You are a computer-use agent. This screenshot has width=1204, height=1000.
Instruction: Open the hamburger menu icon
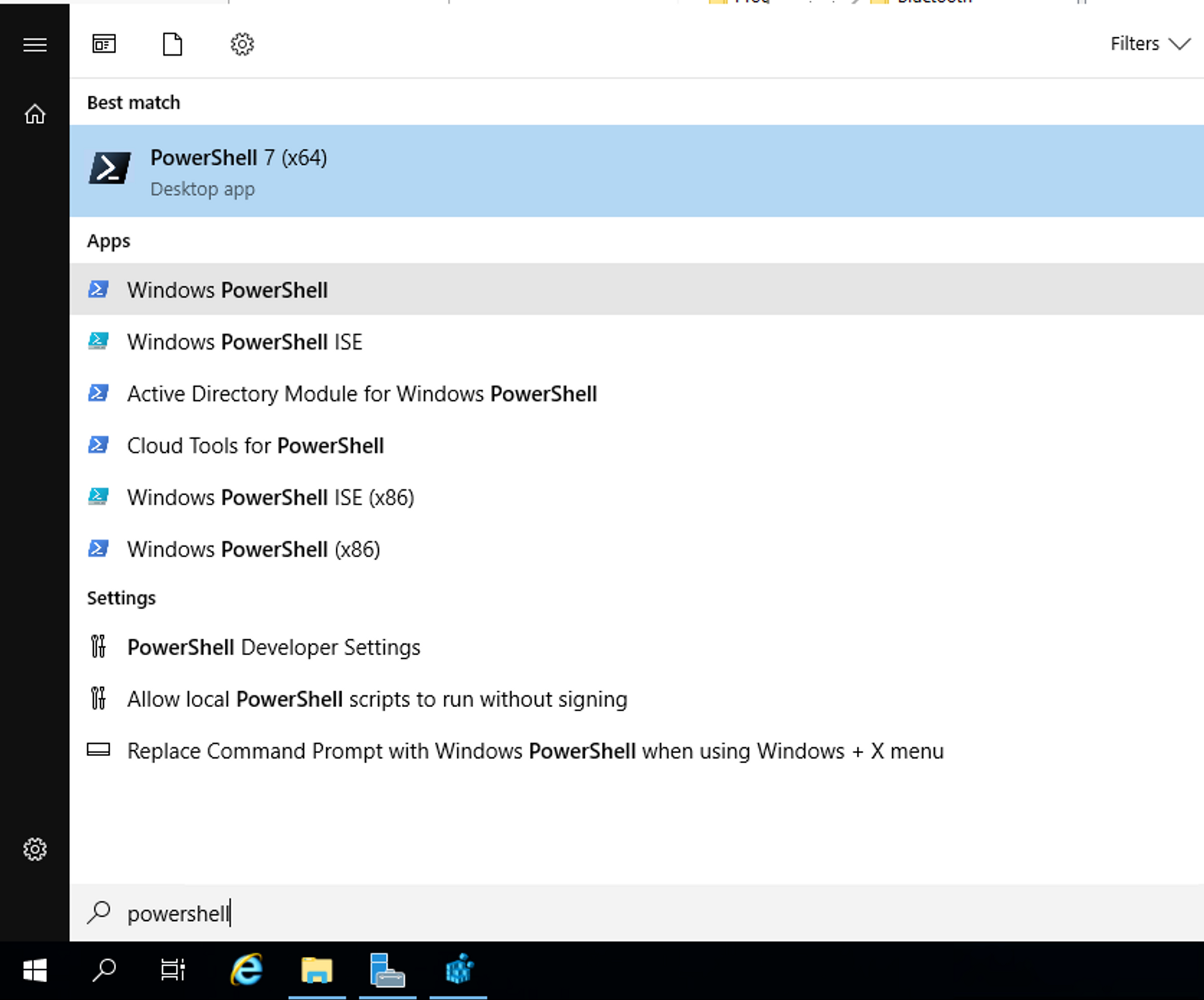(34, 45)
